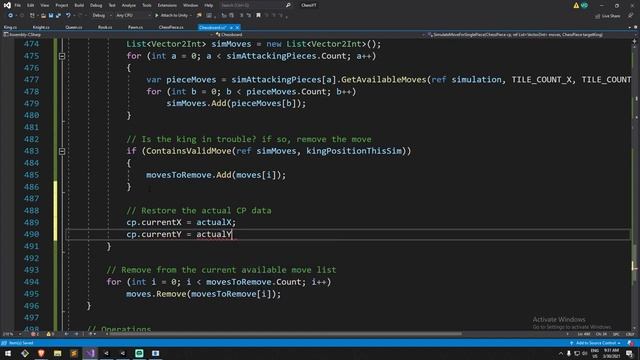Show hidden system tray icons

(x=561, y=353)
